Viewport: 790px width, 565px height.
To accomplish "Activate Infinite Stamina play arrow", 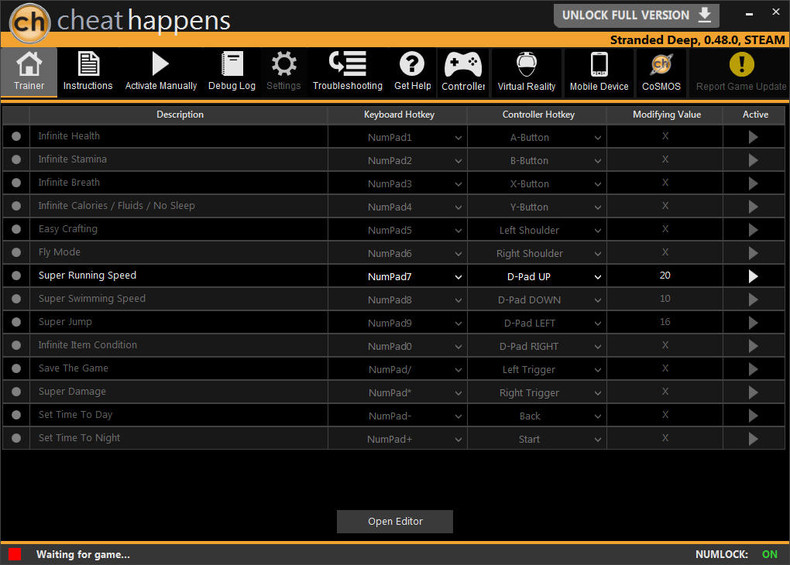I will click(753, 160).
